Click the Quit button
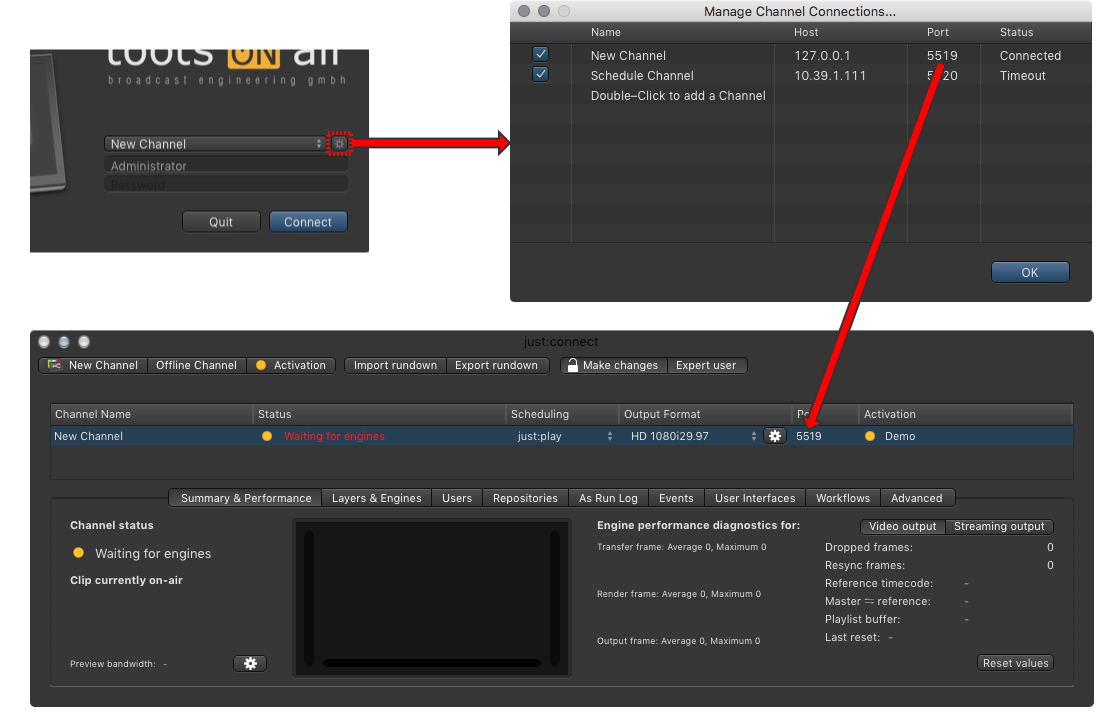The width and height of the screenshot is (1114, 727). point(220,222)
